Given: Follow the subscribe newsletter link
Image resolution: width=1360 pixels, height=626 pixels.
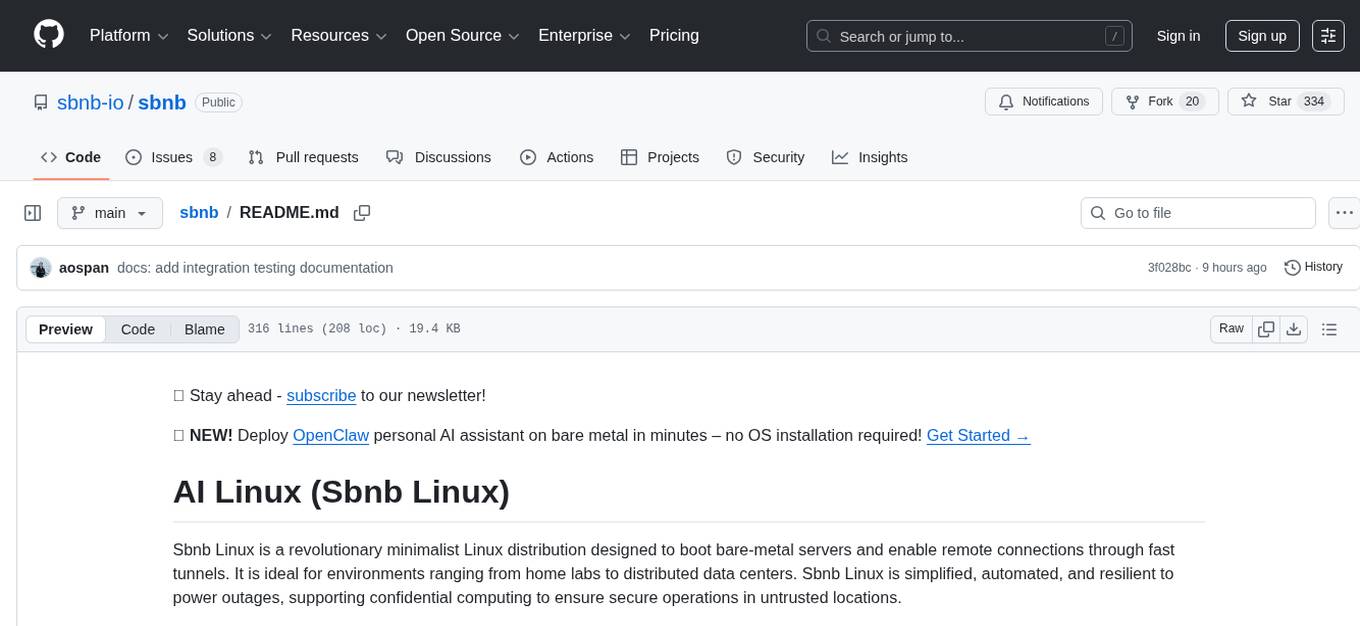Looking at the screenshot, I should click(x=321, y=395).
